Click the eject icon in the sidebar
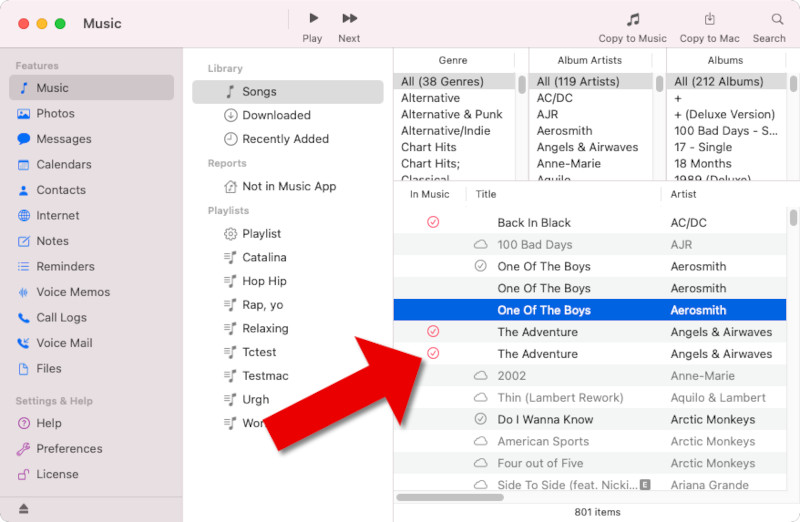Image resolution: width=800 pixels, height=522 pixels. click(x=23, y=509)
